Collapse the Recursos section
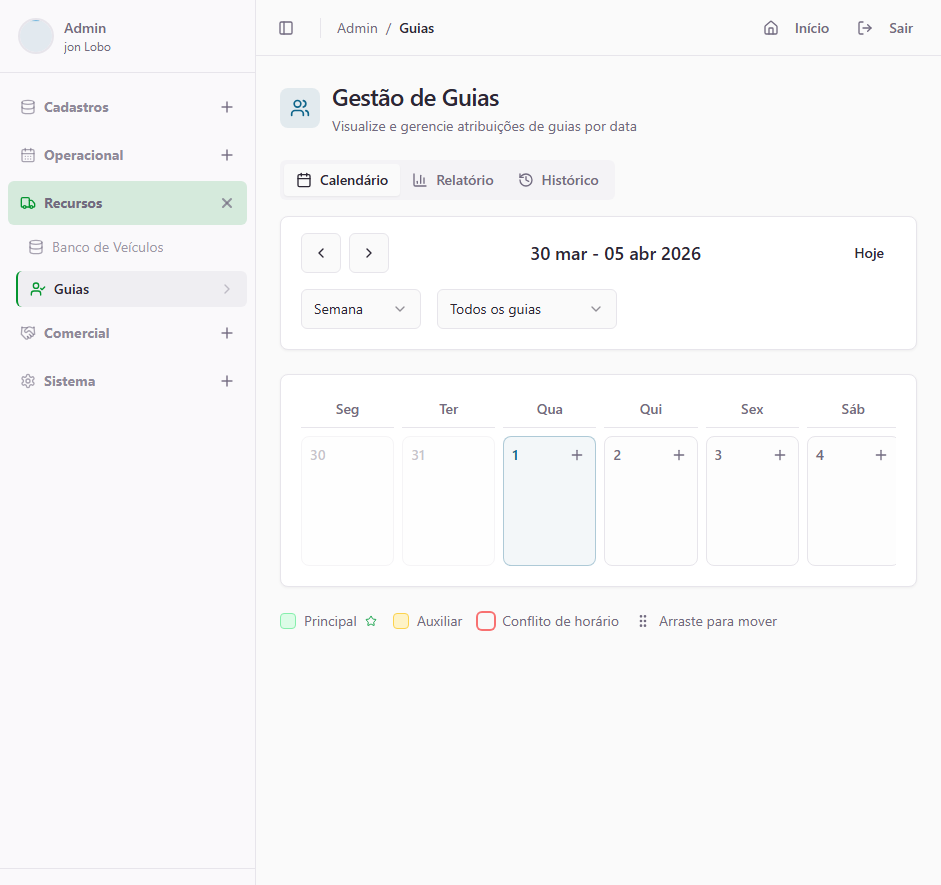 tap(227, 203)
